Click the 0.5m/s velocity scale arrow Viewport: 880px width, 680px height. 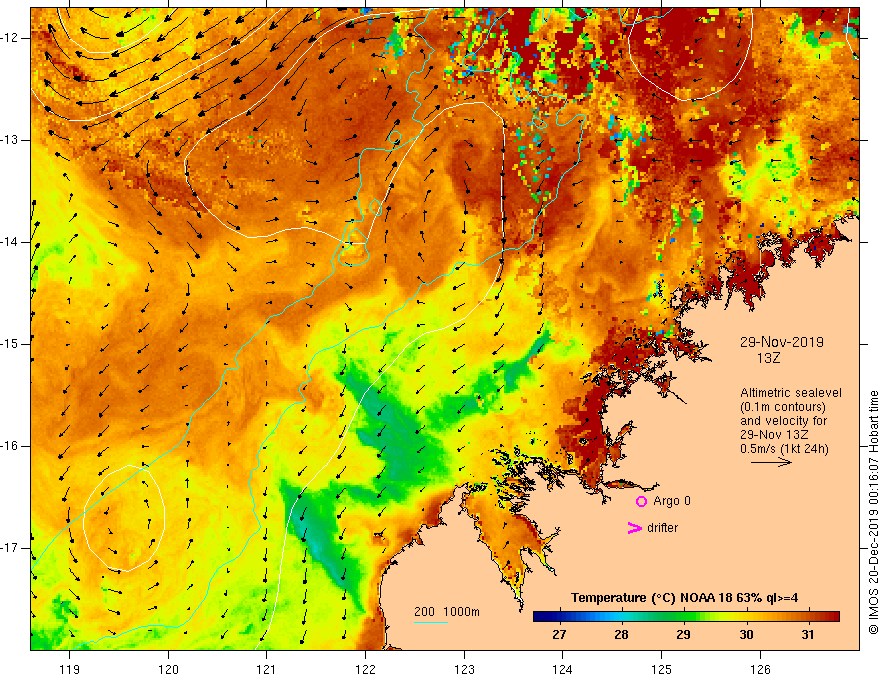click(x=771, y=462)
